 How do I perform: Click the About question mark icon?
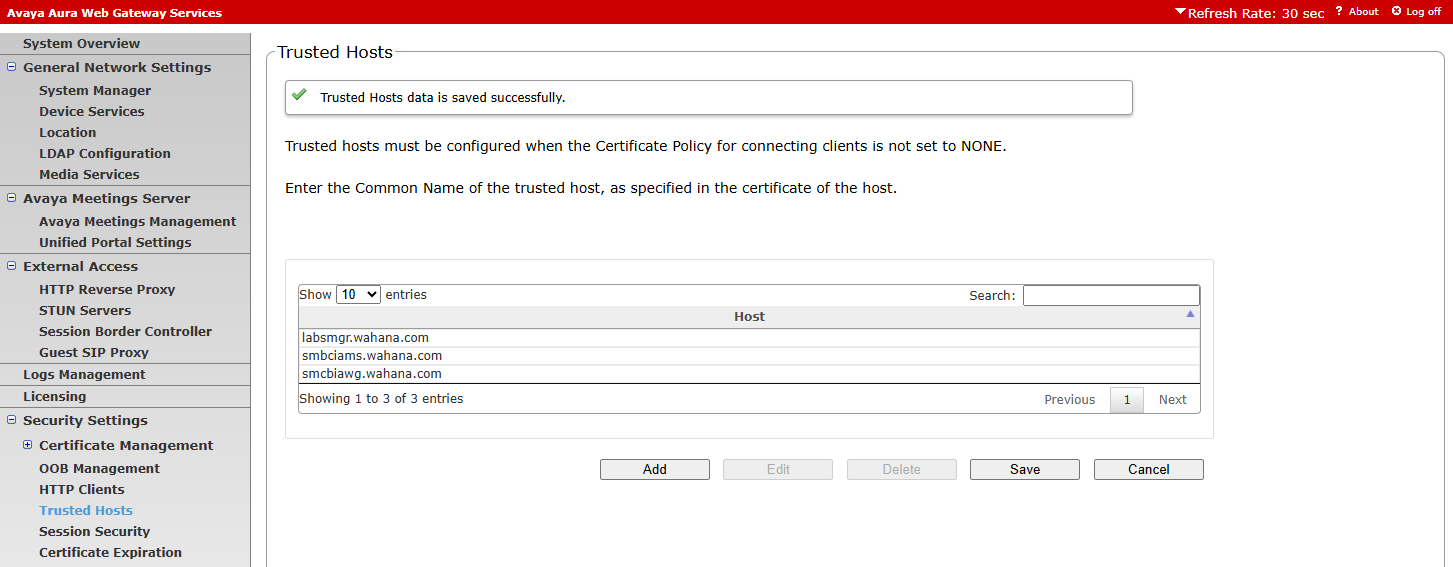pos(1339,12)
